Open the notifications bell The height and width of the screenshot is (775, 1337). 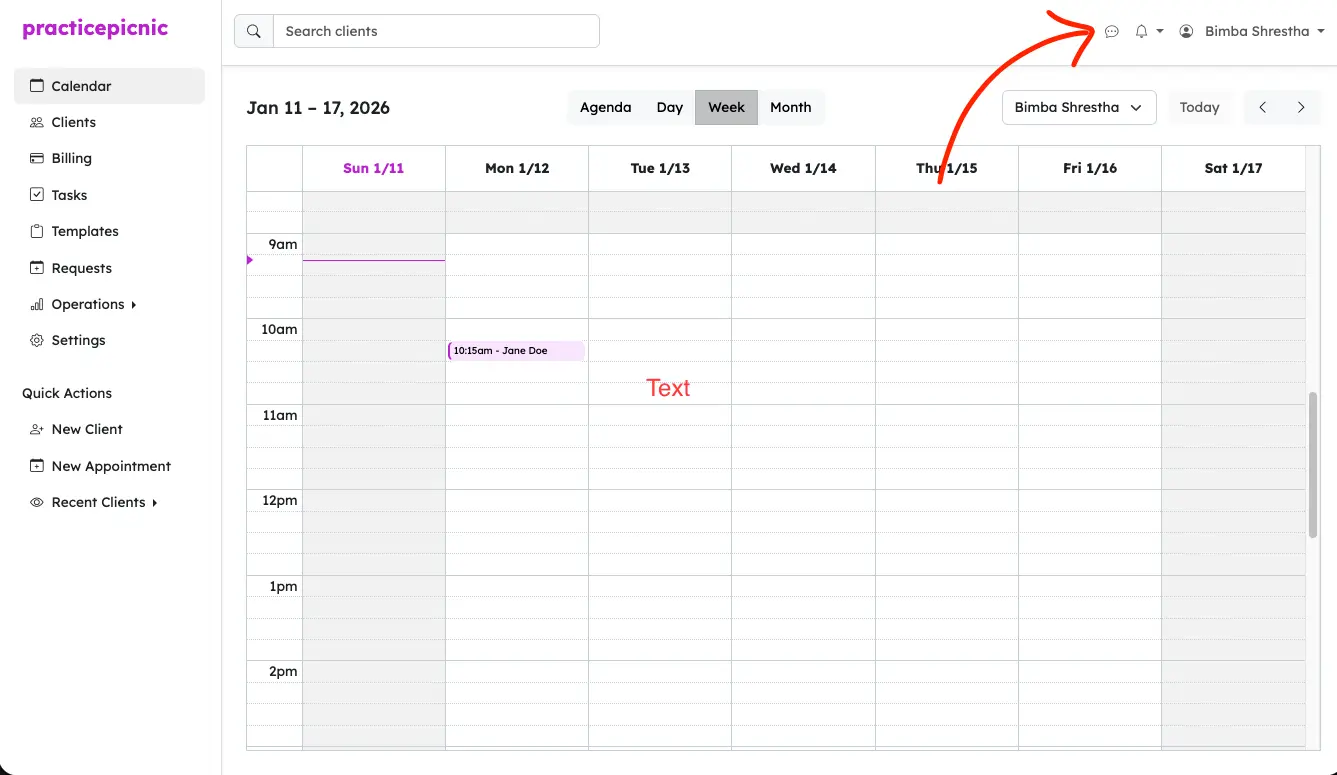[x=1142, y=32]
